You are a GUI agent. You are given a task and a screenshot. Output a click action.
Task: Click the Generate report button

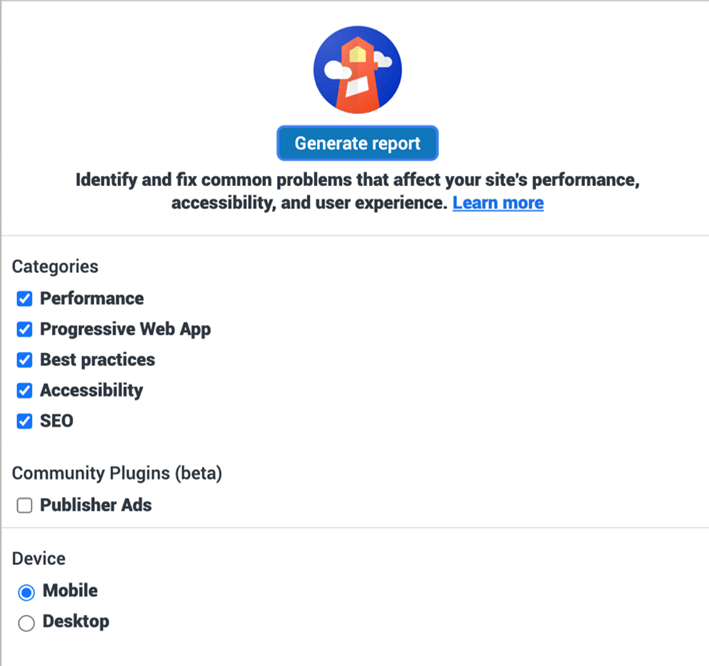(x=358, y=143)
